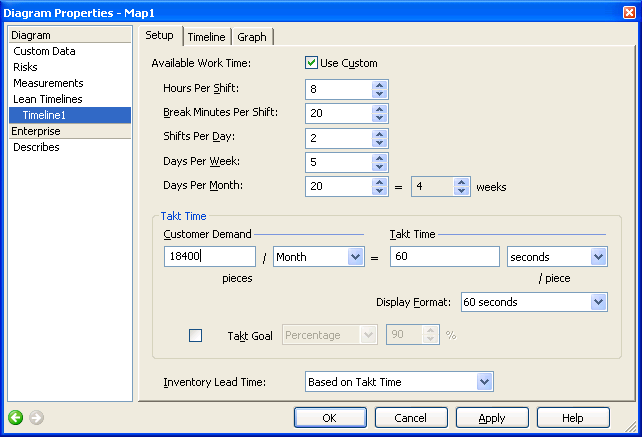Open Inventory Lead Time dropdown
This screenshot has height=437, width=642.
tap(484, 381)
